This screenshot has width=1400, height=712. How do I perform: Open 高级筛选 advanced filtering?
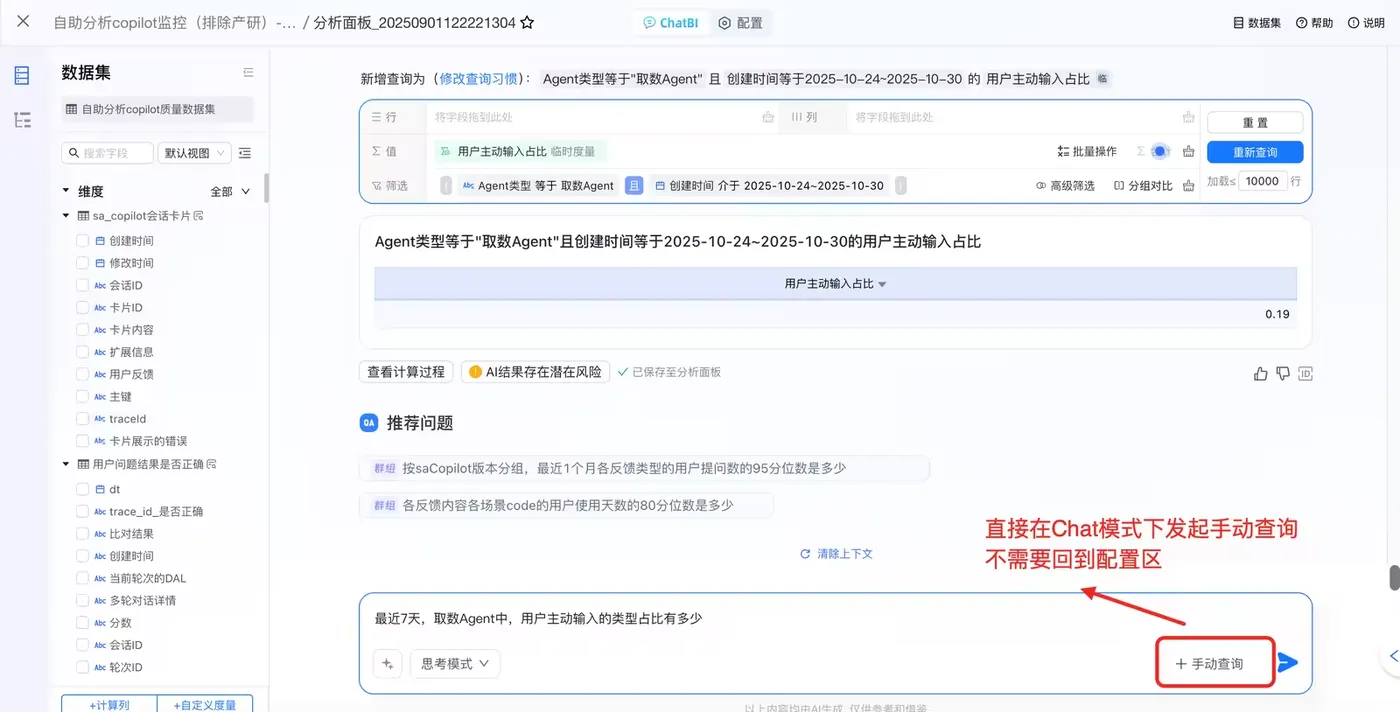[x=1065, y=186]
